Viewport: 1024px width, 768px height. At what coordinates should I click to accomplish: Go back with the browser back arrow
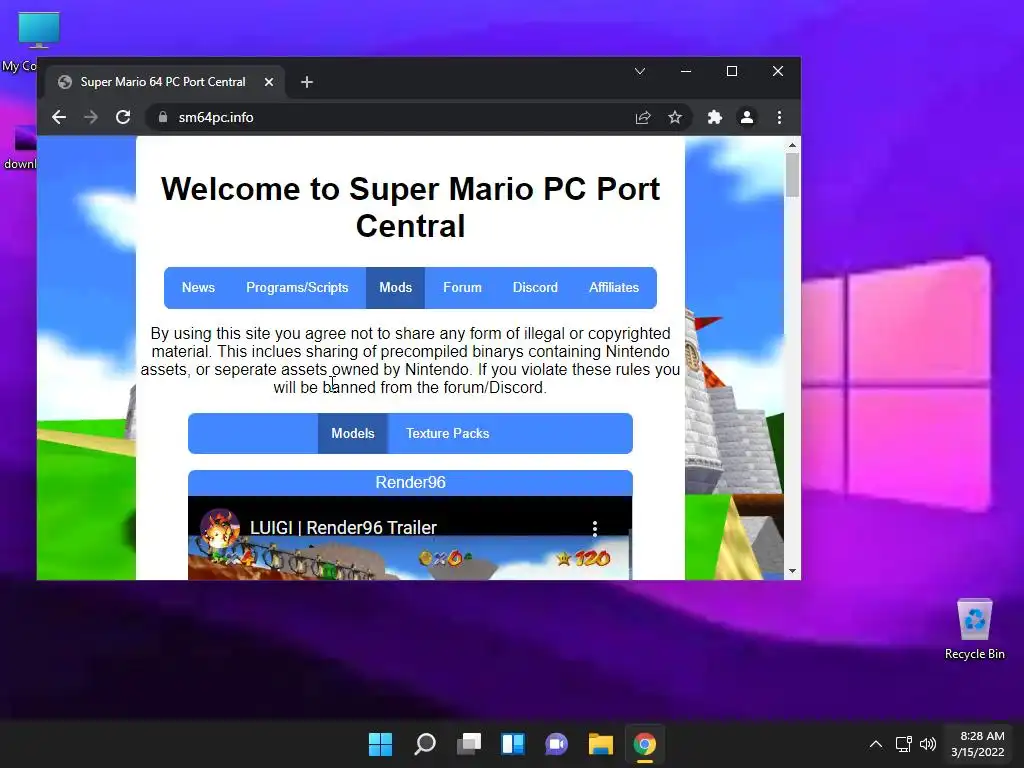click(x=59, y=118)
